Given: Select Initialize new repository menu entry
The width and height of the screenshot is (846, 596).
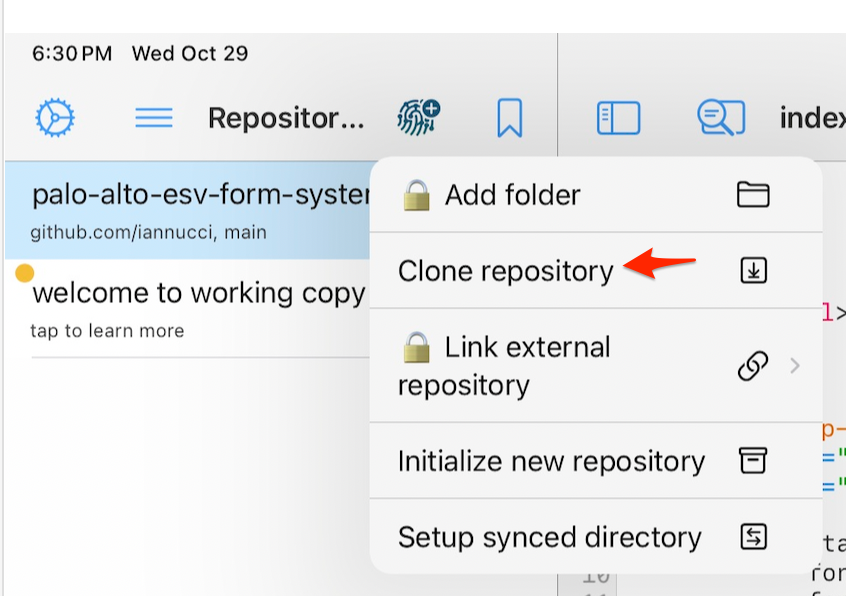Looking at the screenshot, I should 551,461.
